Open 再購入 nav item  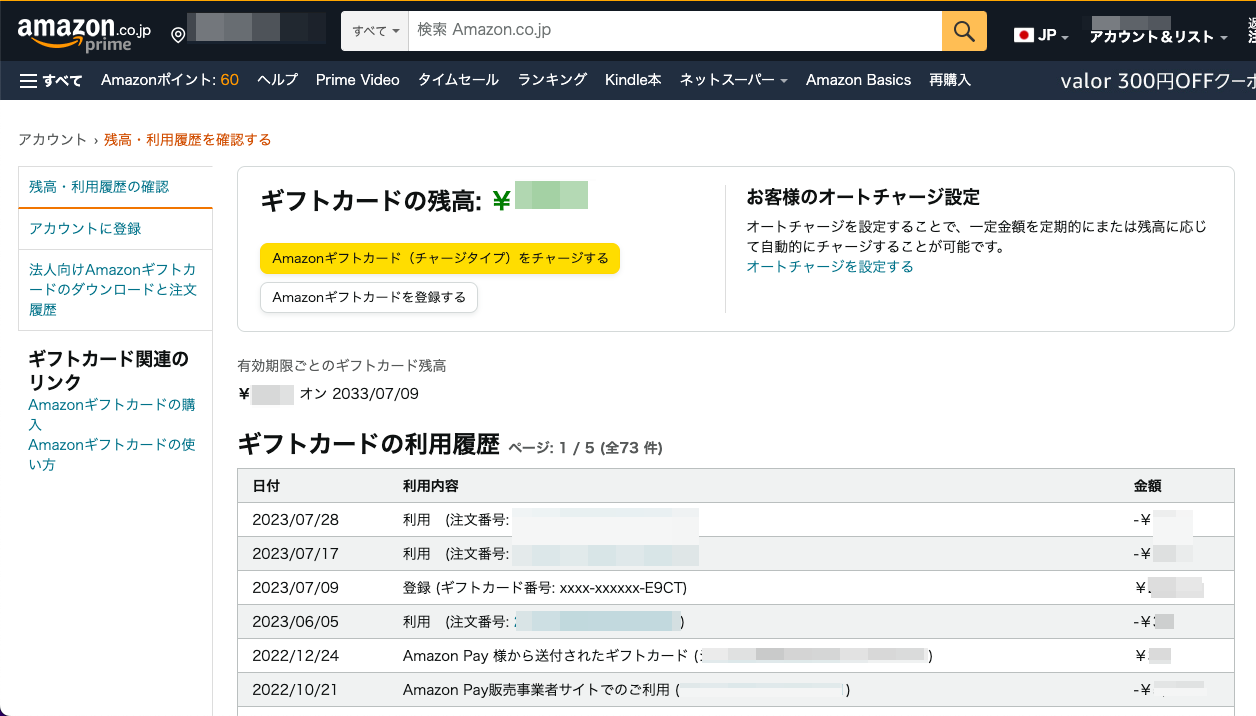point(950,80)
